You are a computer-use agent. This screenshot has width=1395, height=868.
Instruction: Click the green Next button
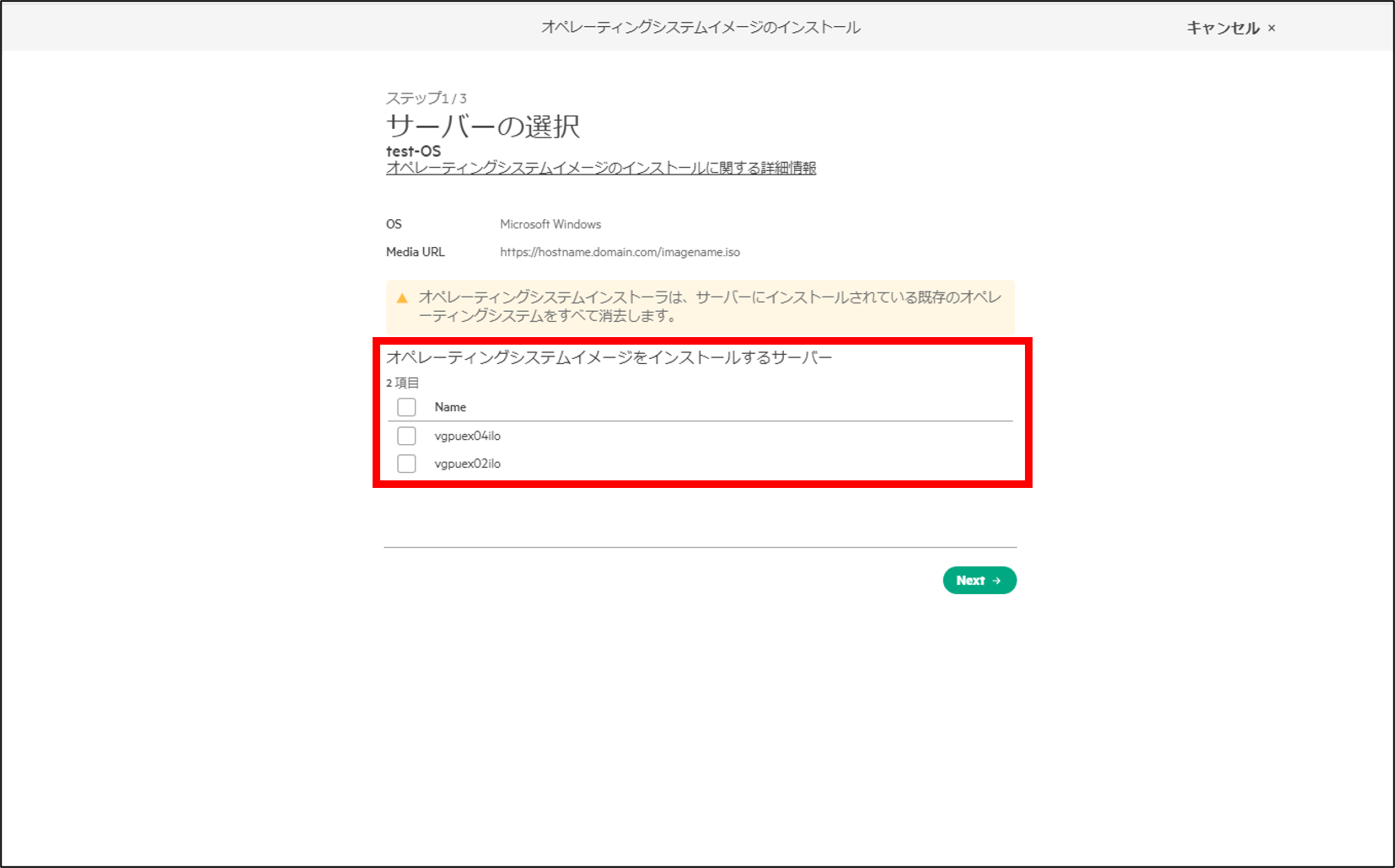(979, 581)
